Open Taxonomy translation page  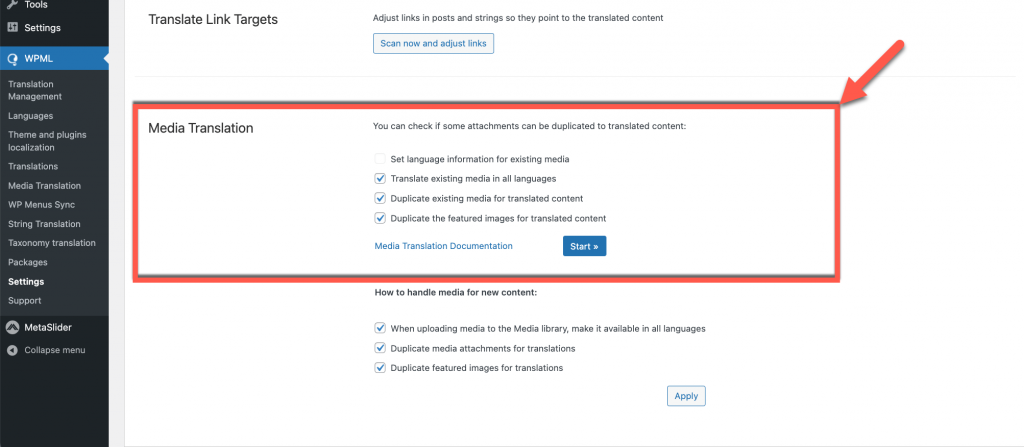[x=52, y=242]
